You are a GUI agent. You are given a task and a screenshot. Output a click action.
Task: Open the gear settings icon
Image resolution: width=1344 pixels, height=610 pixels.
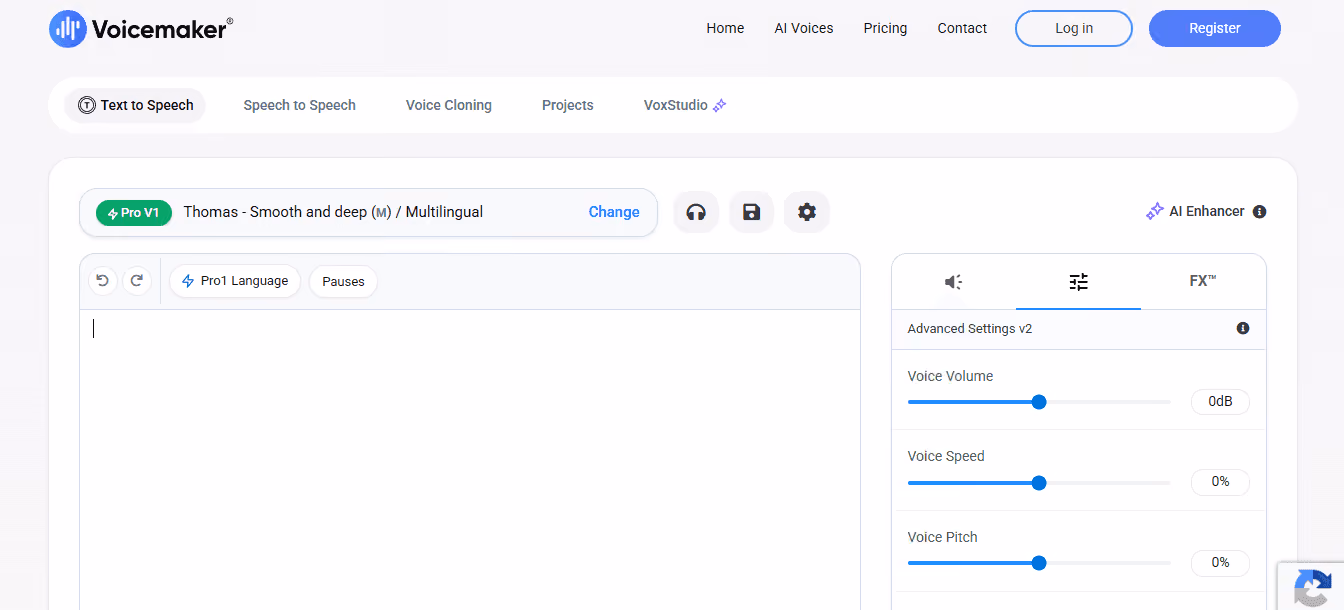(x=807, y=212)
